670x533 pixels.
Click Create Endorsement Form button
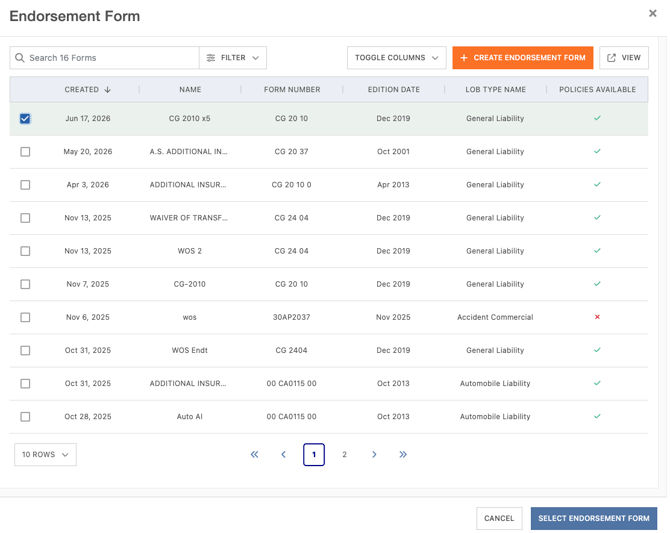click(523, 58)
